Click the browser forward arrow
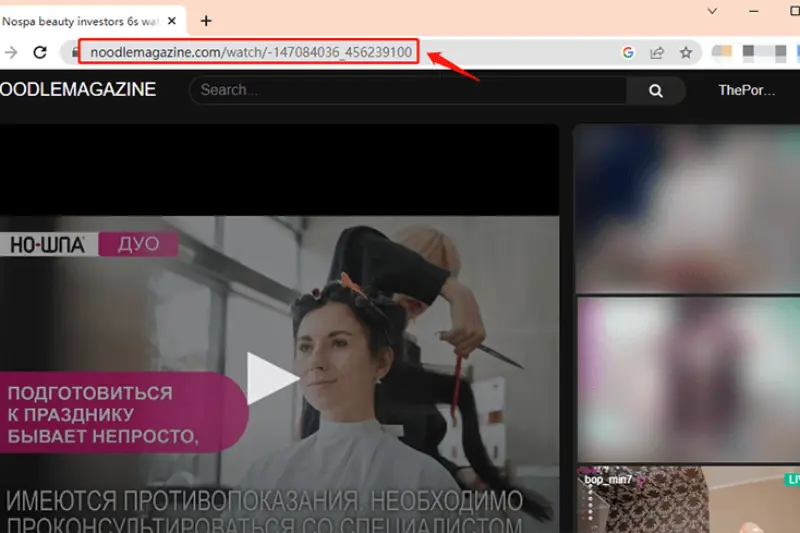 [11, 52]
